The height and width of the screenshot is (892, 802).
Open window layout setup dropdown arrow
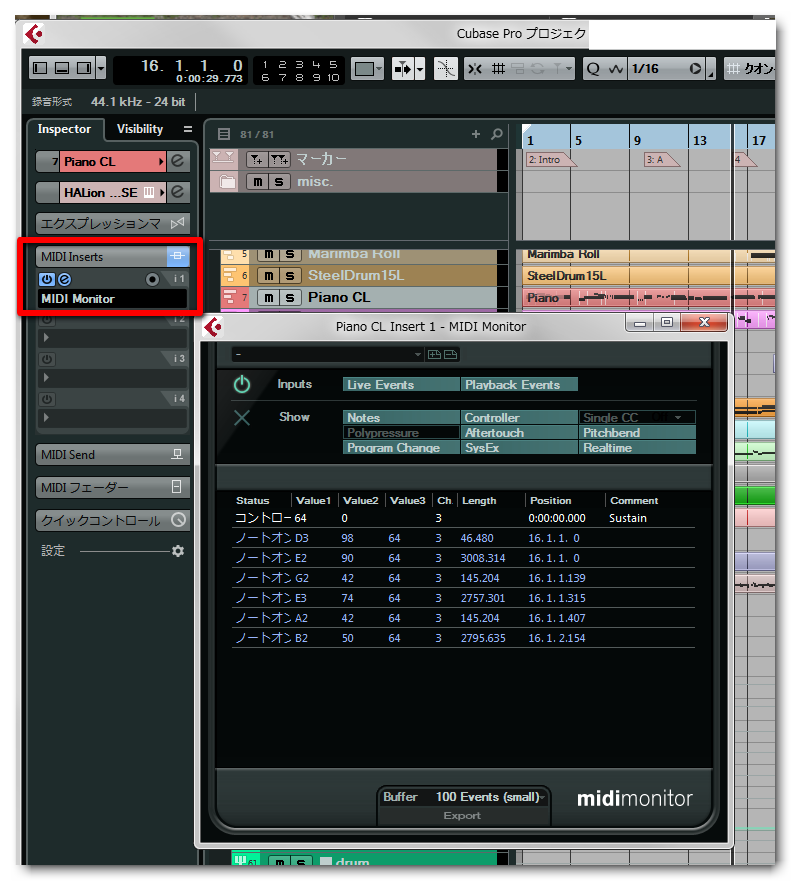tap(101, 69)
